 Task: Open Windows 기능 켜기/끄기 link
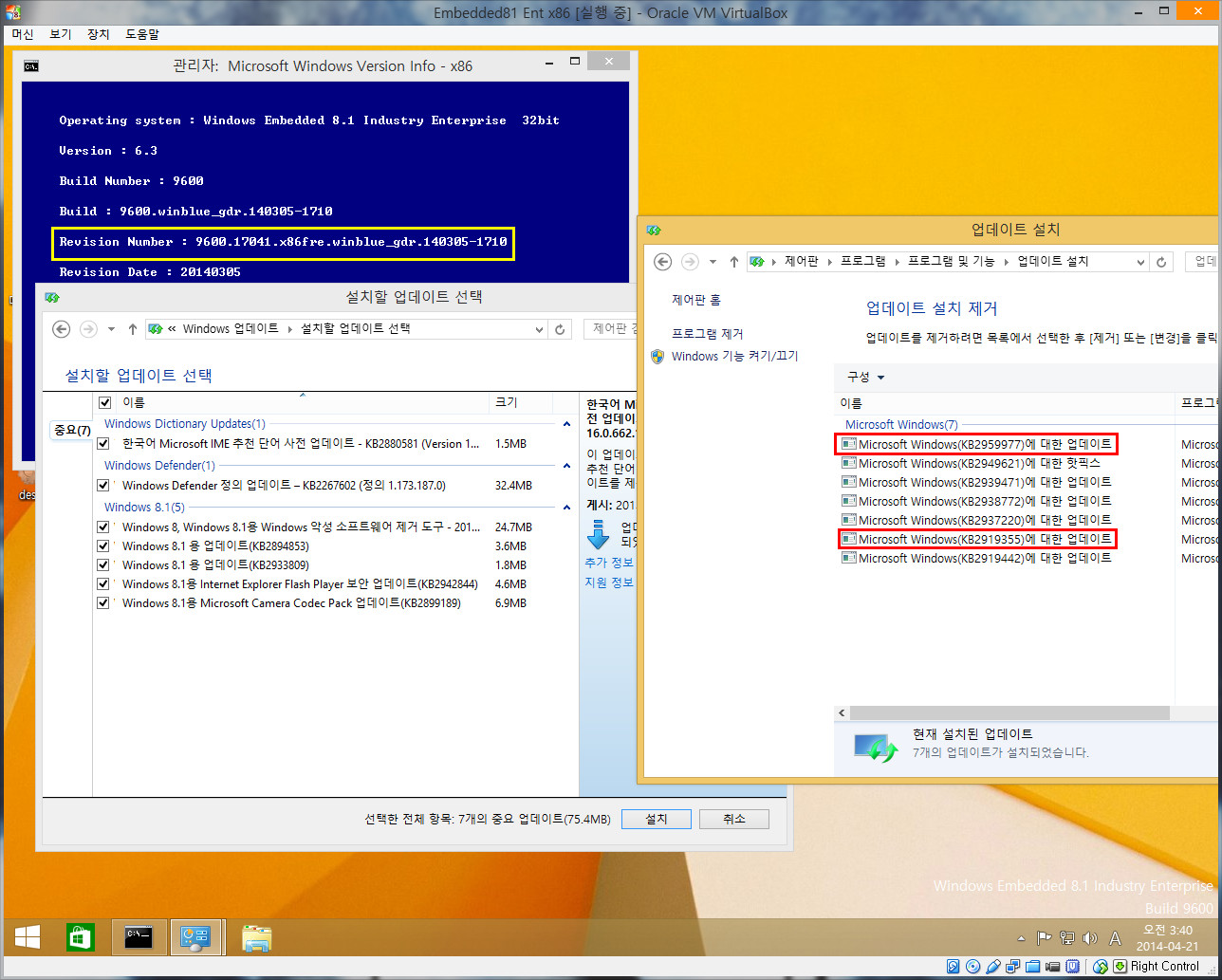(x=735, y=357)
